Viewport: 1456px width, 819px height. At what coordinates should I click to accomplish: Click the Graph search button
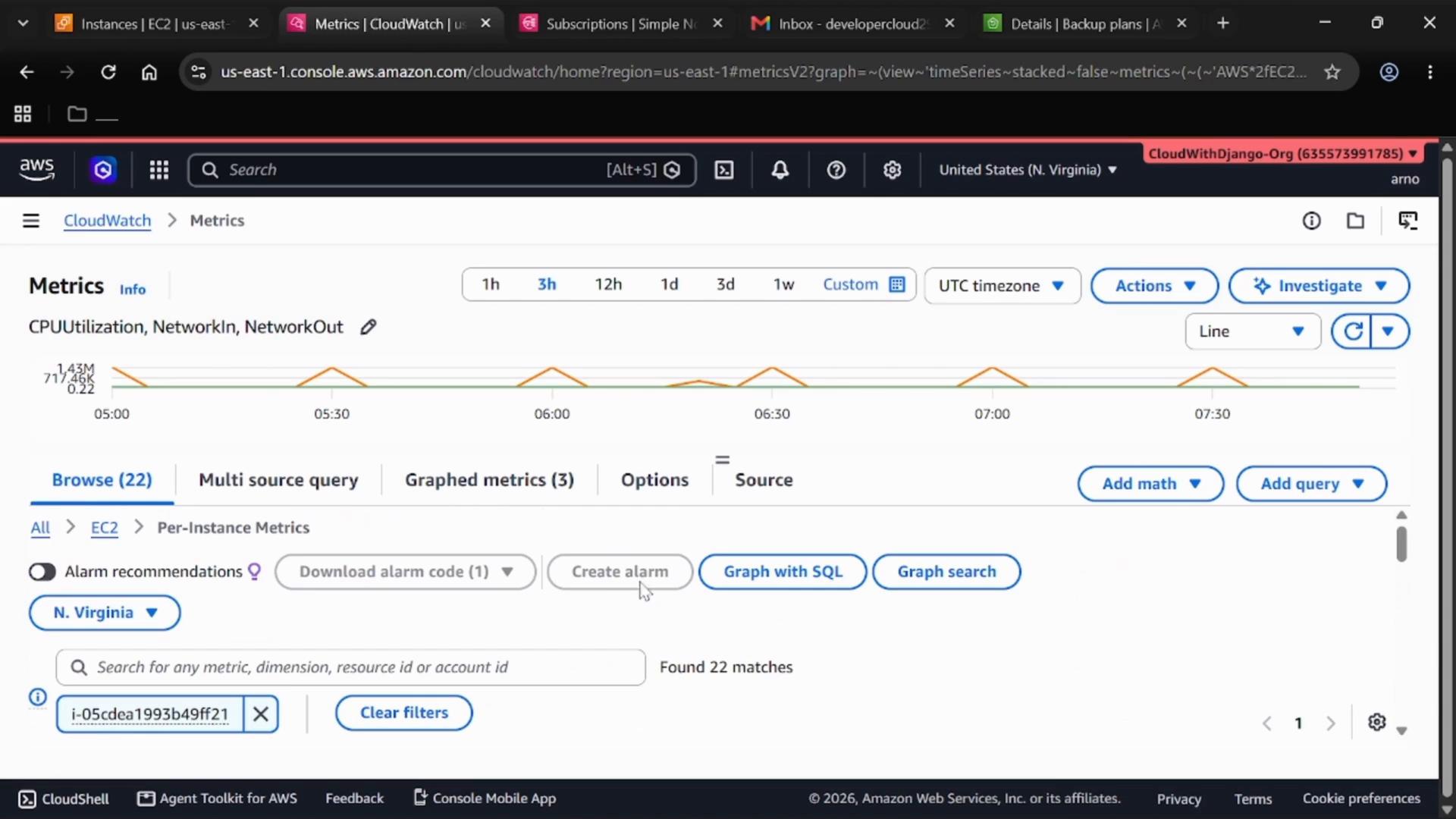point(946,572)
